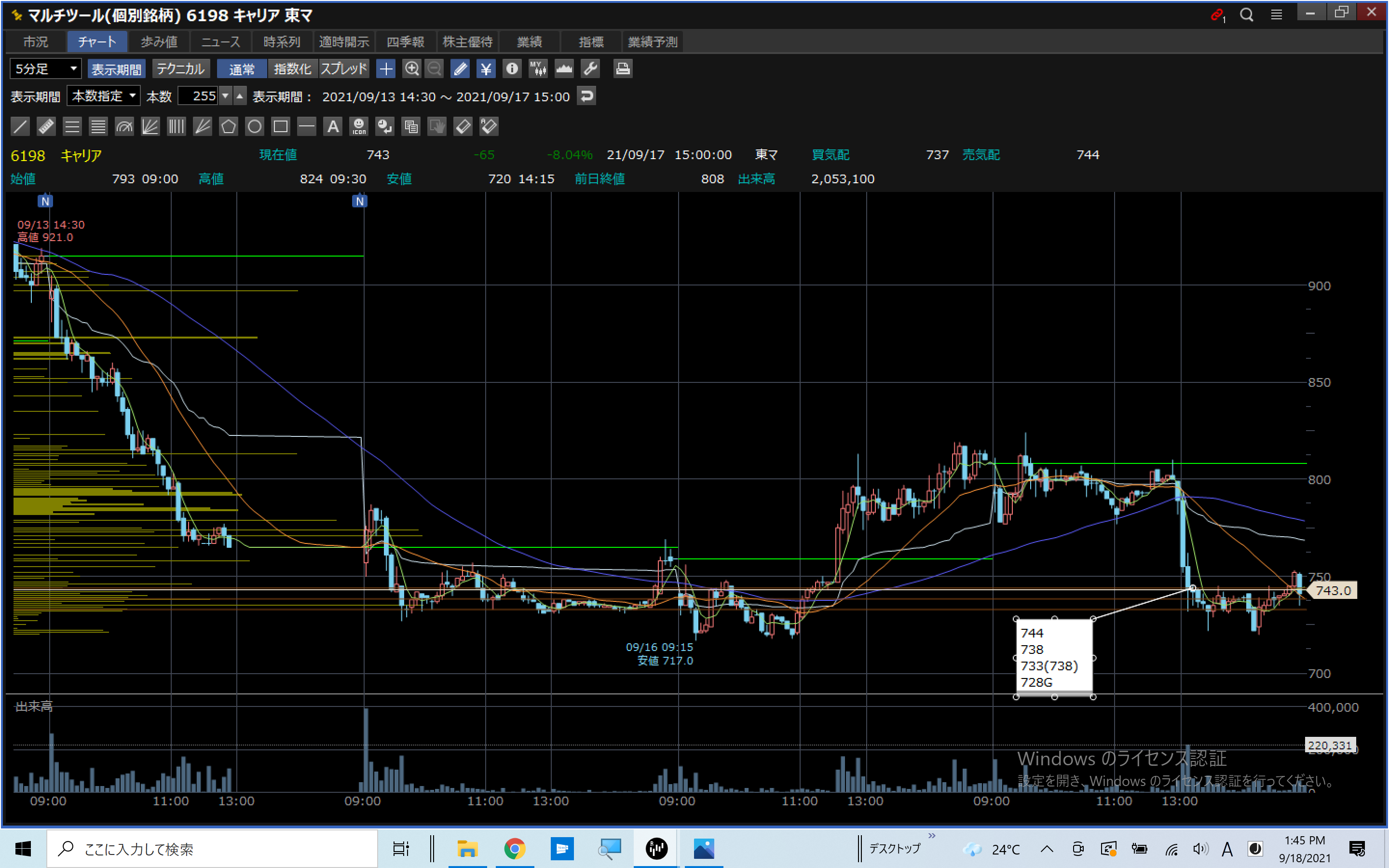Select the trend line drawing tool
The height and width of the screenshot is (868, 1389).
[20, 126]
